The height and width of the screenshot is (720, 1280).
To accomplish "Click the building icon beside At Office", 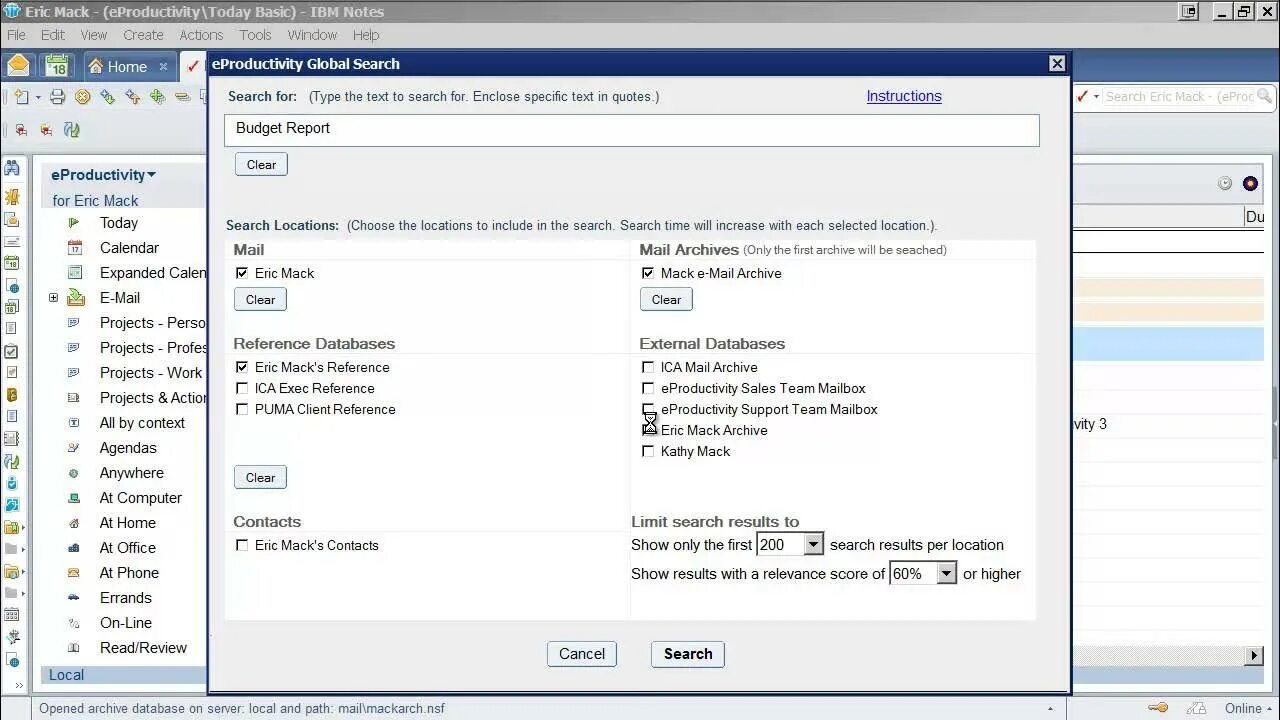I will [74, 548].
